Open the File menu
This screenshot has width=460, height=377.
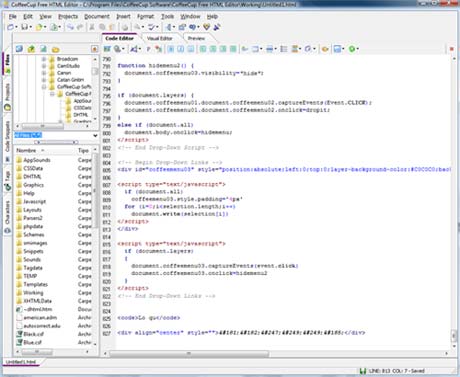coord(13,16)
